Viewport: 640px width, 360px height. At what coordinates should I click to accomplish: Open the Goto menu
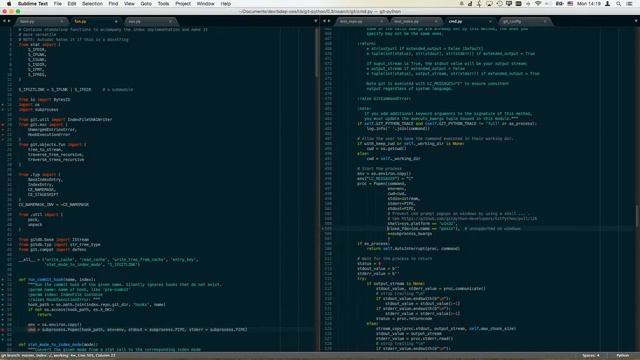click(x=146, y=4)
